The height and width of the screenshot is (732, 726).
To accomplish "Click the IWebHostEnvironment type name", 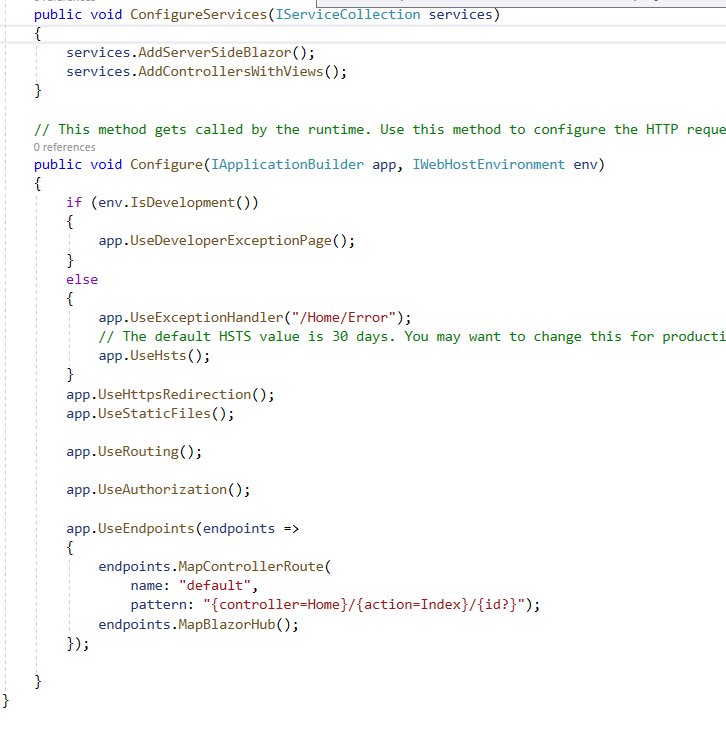I will pos(488,164).
